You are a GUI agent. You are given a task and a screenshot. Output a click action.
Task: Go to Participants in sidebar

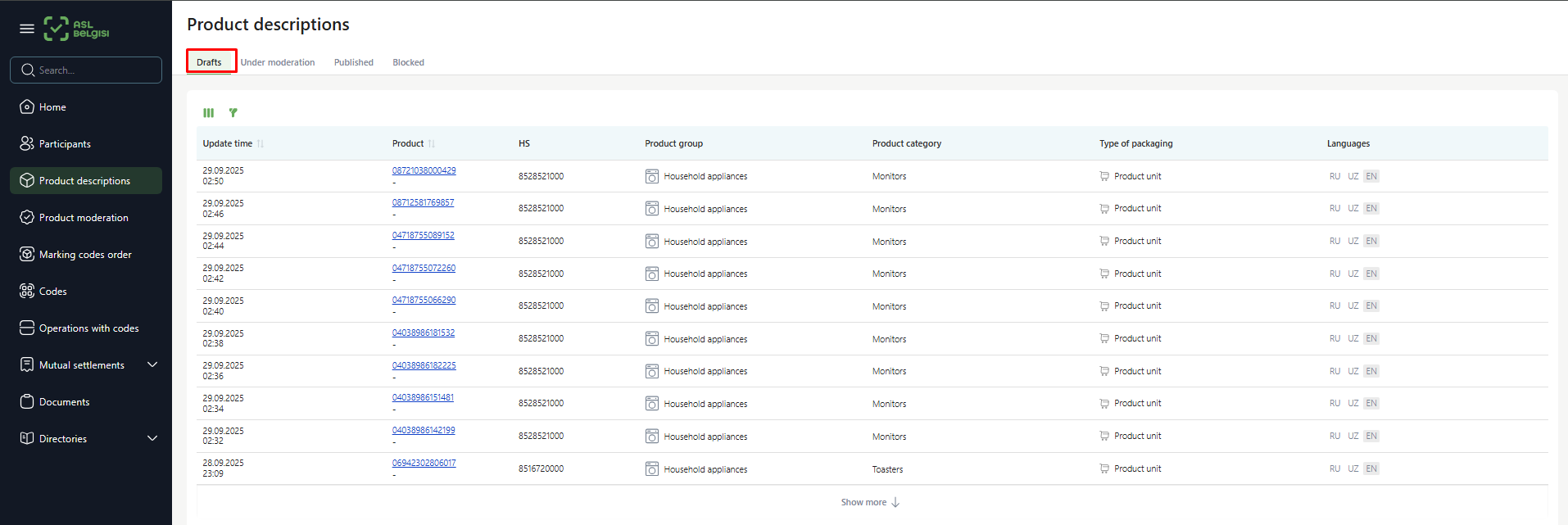coord(65,144)
